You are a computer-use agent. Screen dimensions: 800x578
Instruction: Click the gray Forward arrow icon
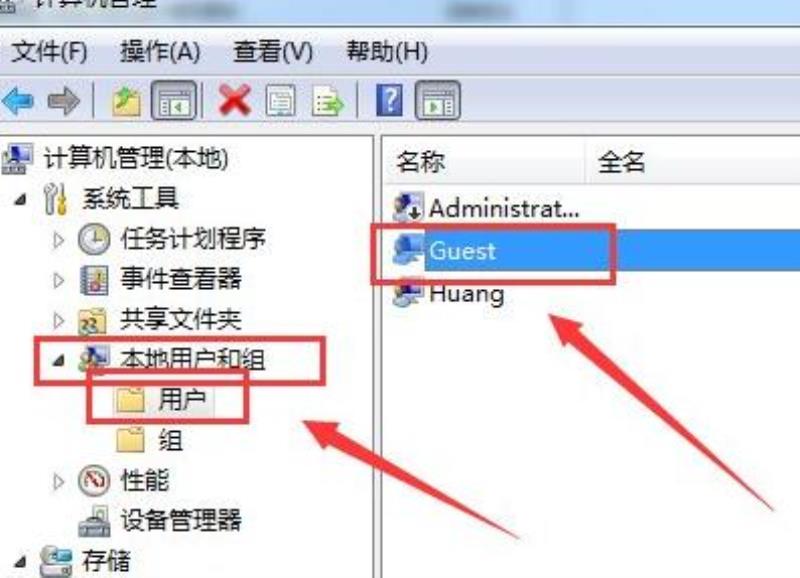point(63,100)
